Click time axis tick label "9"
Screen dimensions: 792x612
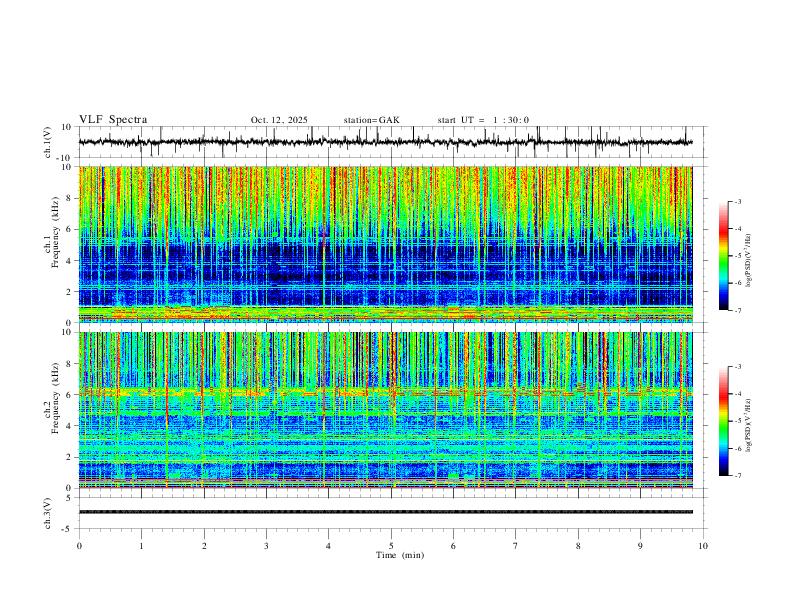pos(640,546)
